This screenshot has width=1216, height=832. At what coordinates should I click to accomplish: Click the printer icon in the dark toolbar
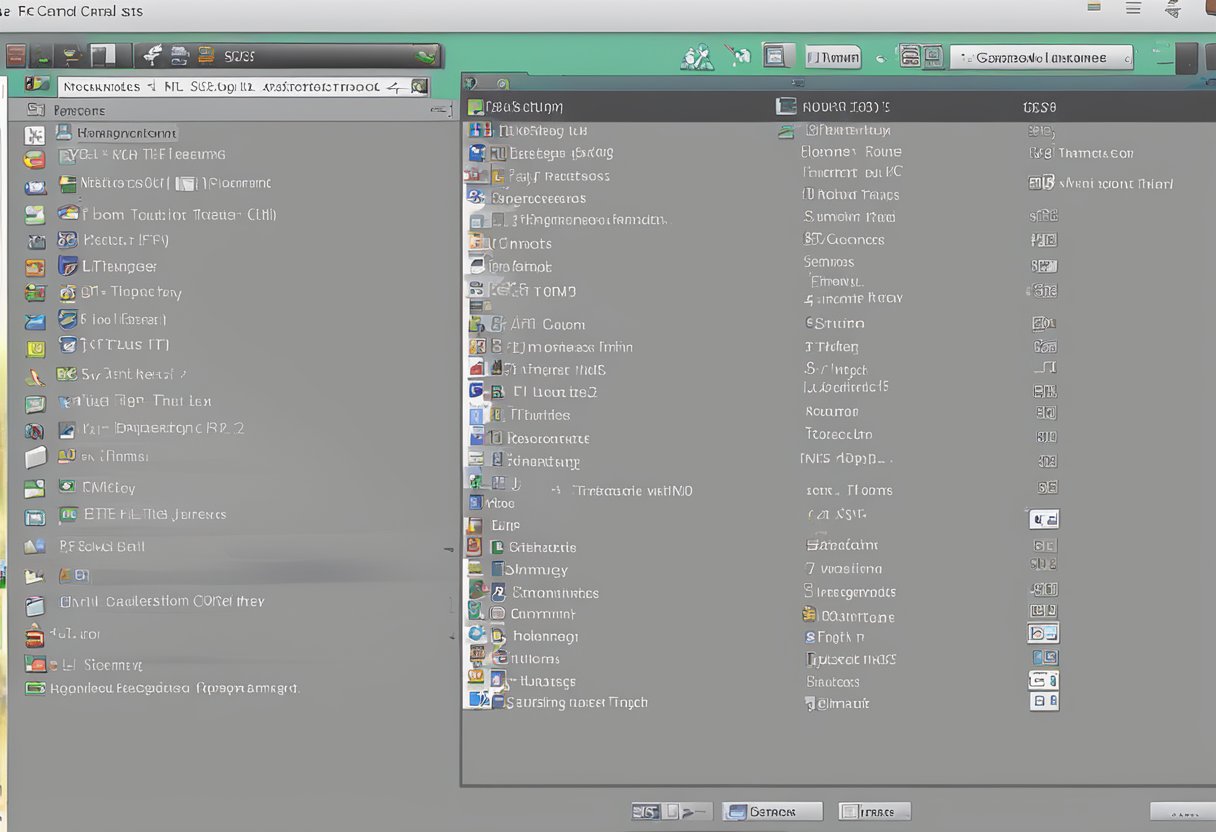pos(180,55)
